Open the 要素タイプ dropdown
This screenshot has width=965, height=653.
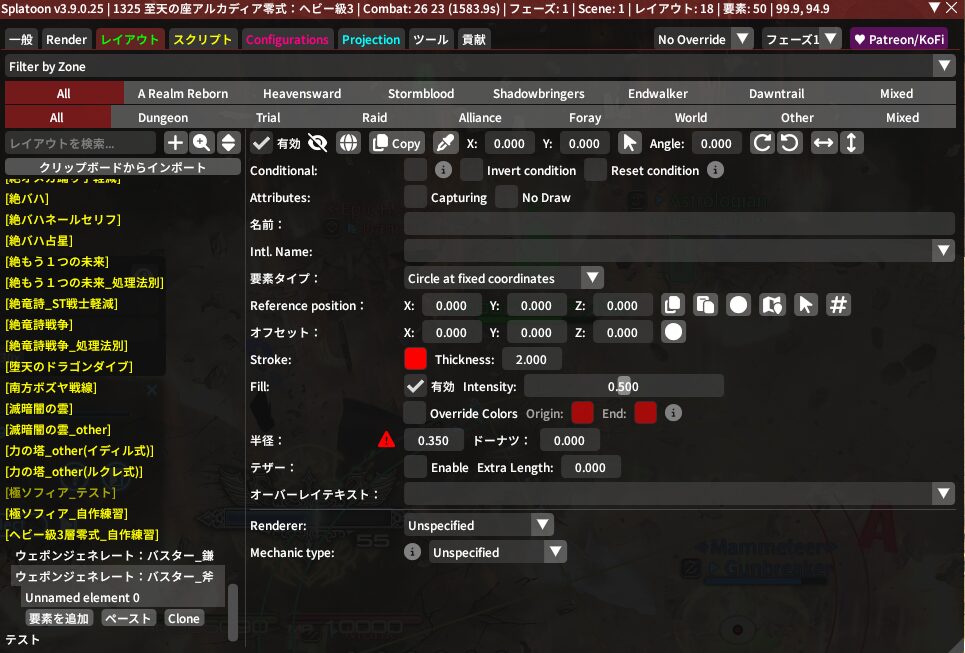504,278
